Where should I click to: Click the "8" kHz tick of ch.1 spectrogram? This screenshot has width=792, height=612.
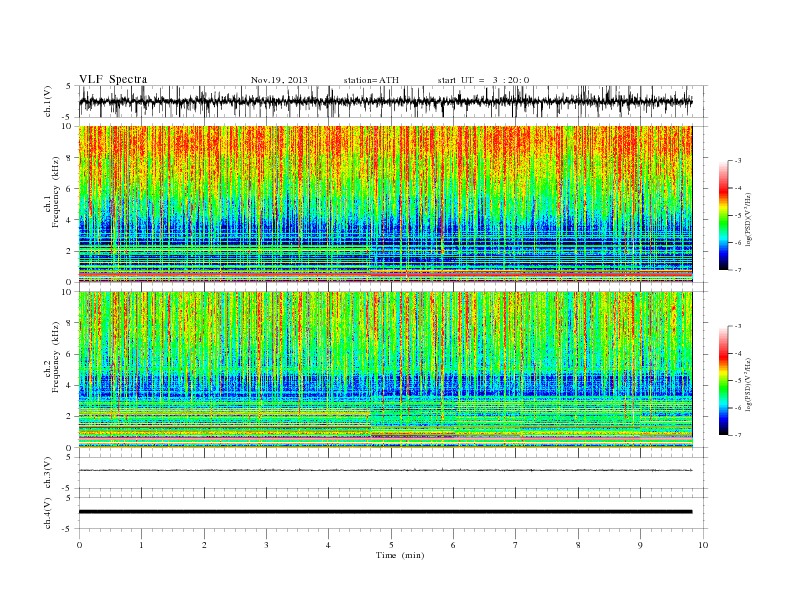[69, 158]
